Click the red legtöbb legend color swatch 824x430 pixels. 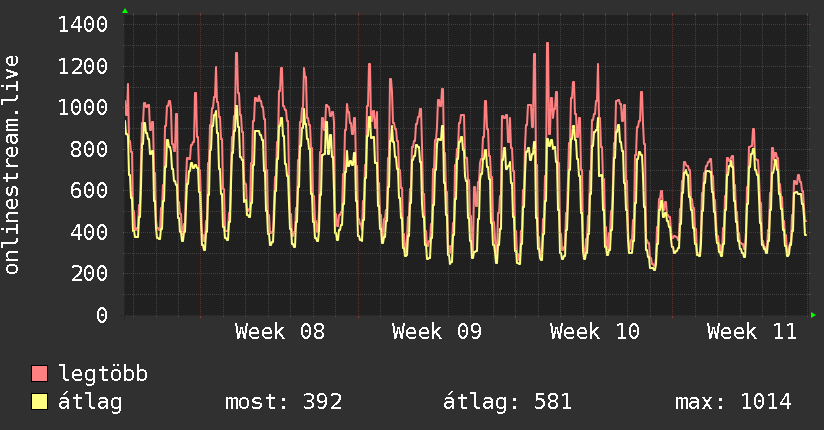click(x=40, y=375)
